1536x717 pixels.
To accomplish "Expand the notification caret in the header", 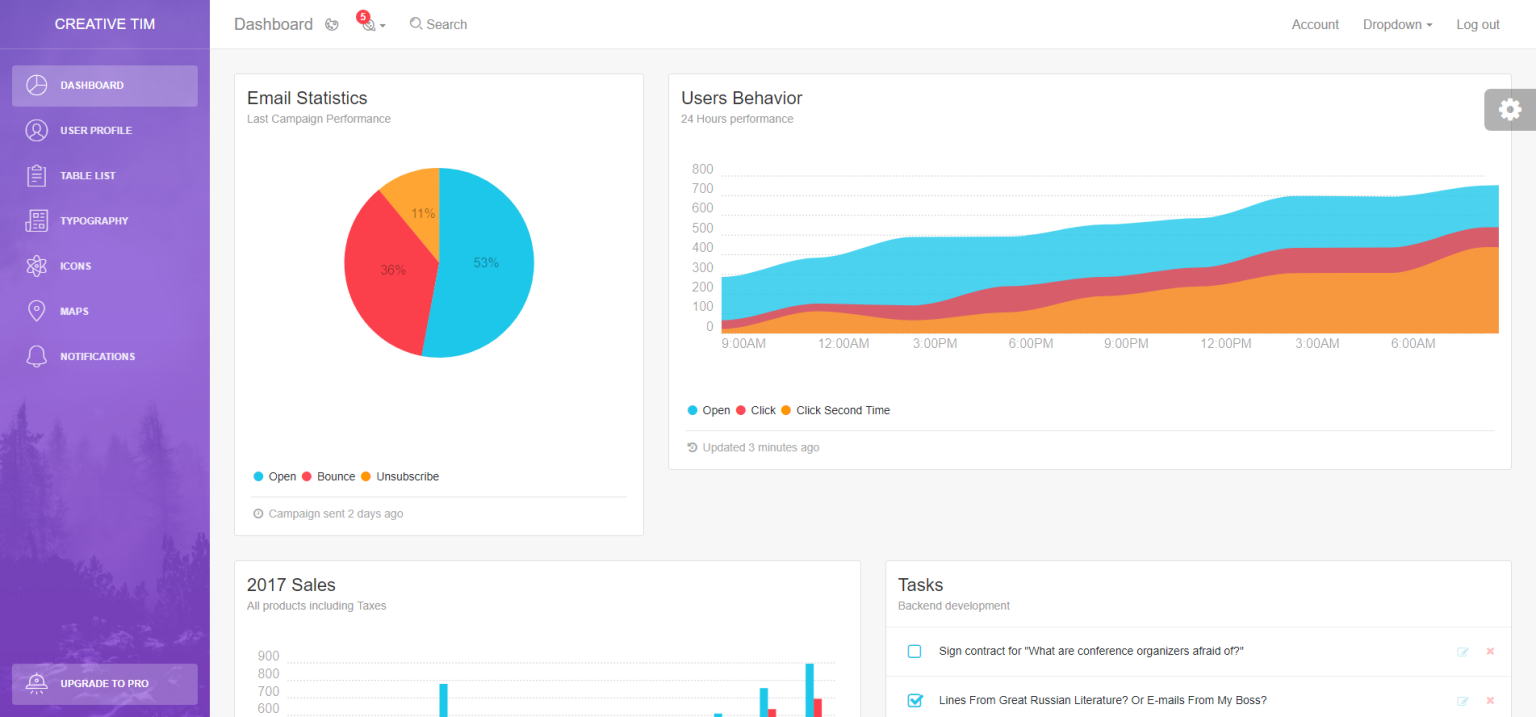I will 383,27.
